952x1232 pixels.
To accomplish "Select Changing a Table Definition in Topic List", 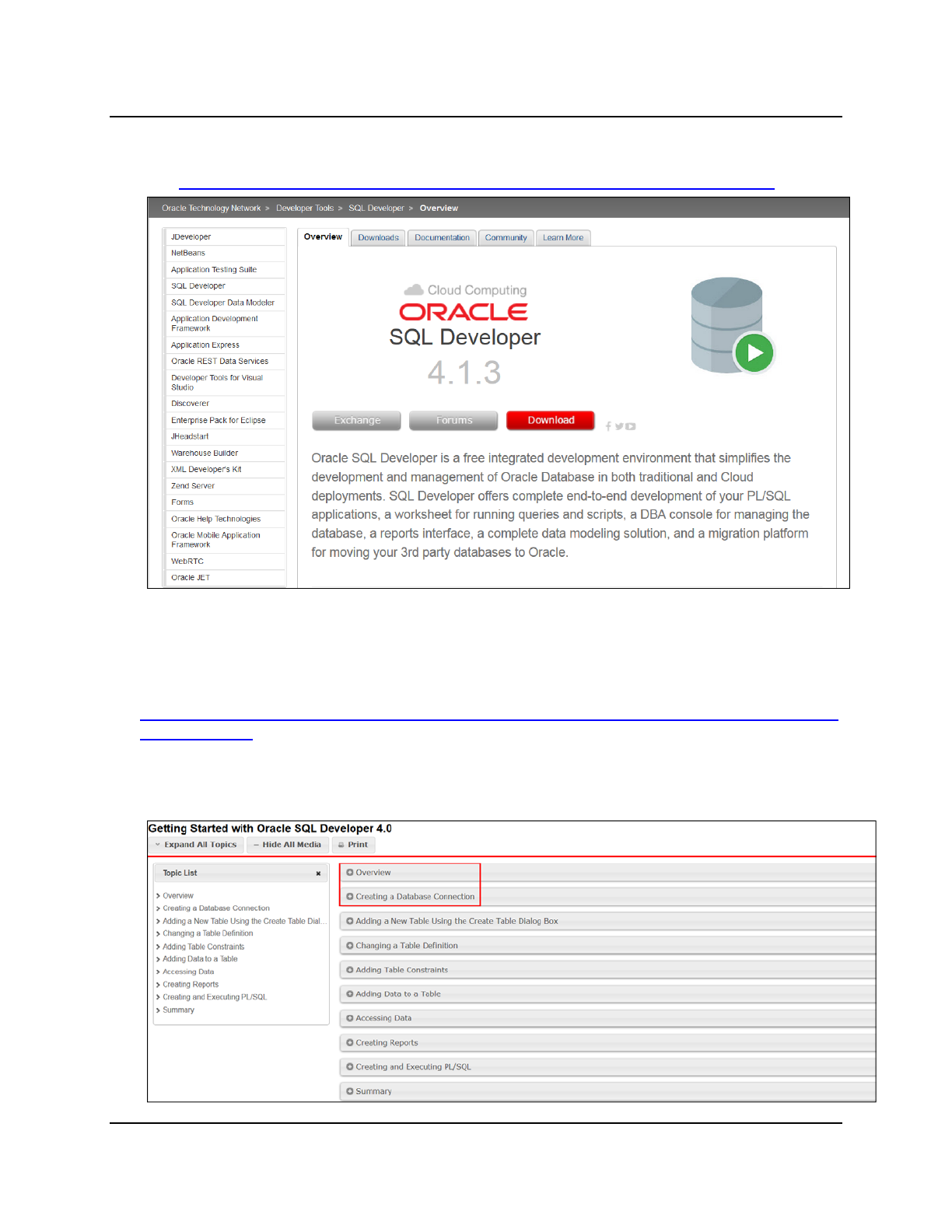I will click(208, 934).
